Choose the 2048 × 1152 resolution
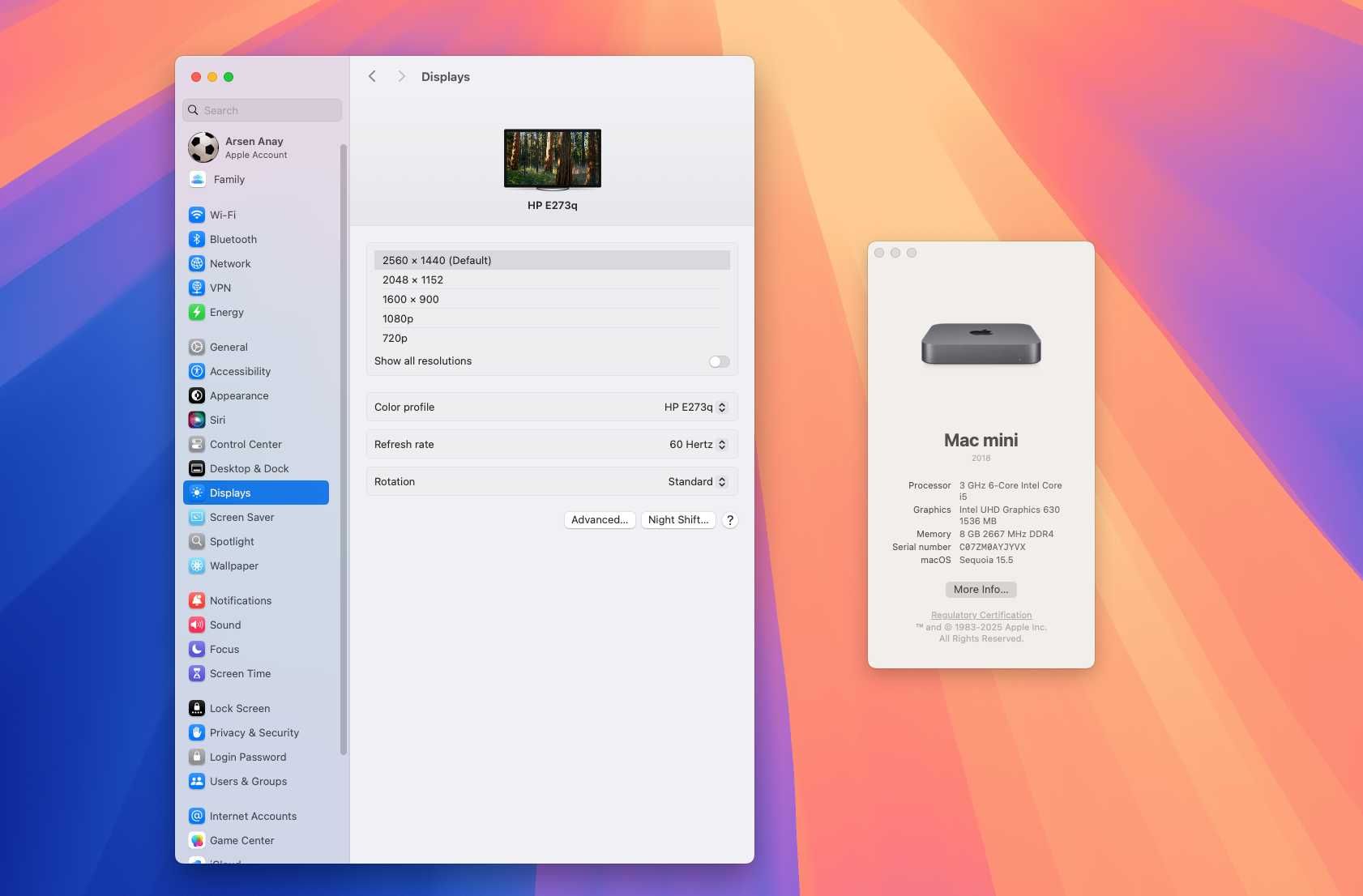 click(552, 279)
